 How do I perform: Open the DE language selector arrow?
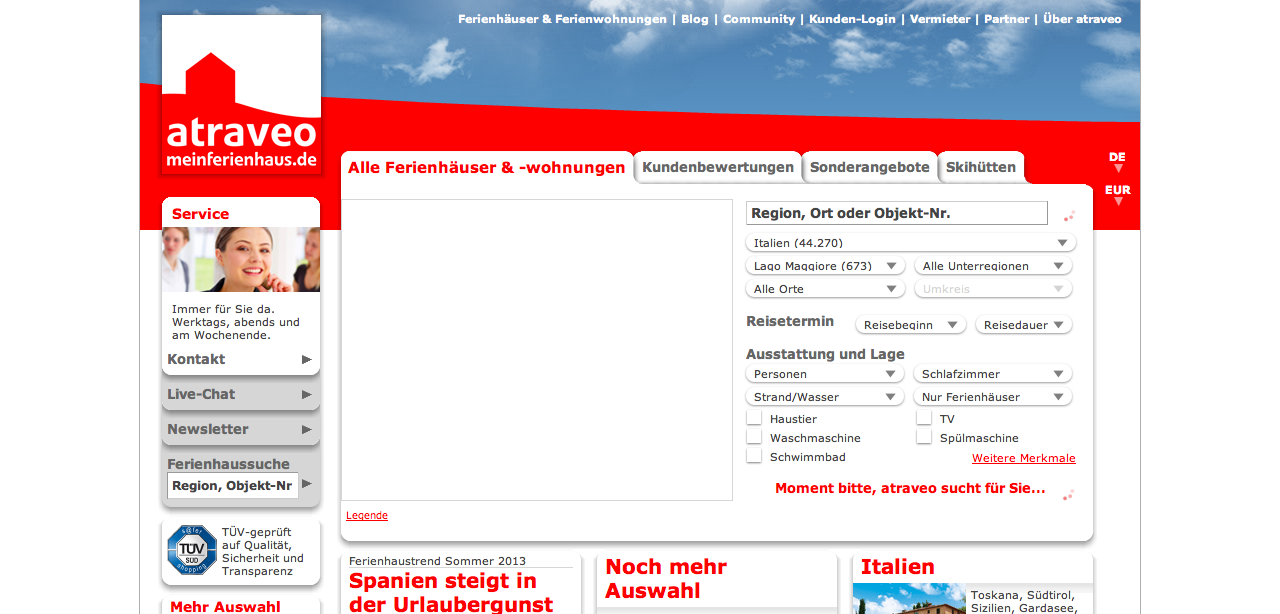1118,168
